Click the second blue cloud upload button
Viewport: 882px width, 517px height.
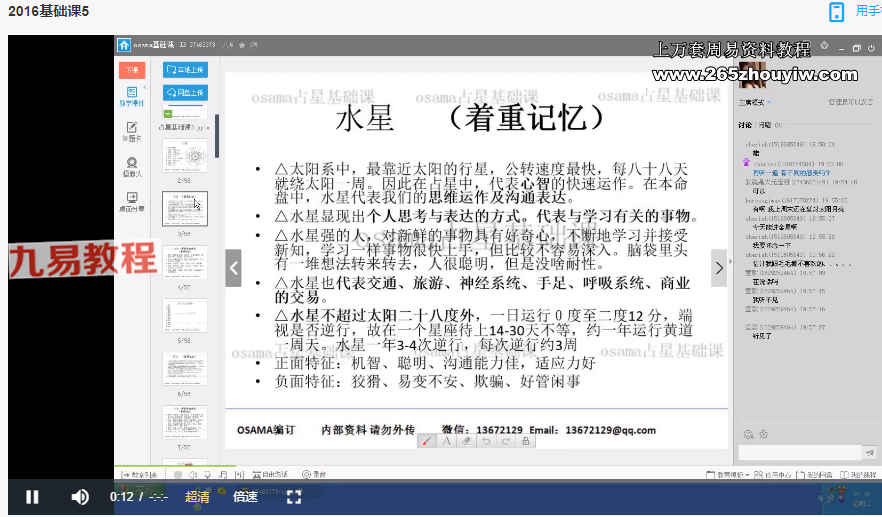click(x=185, y=92)
